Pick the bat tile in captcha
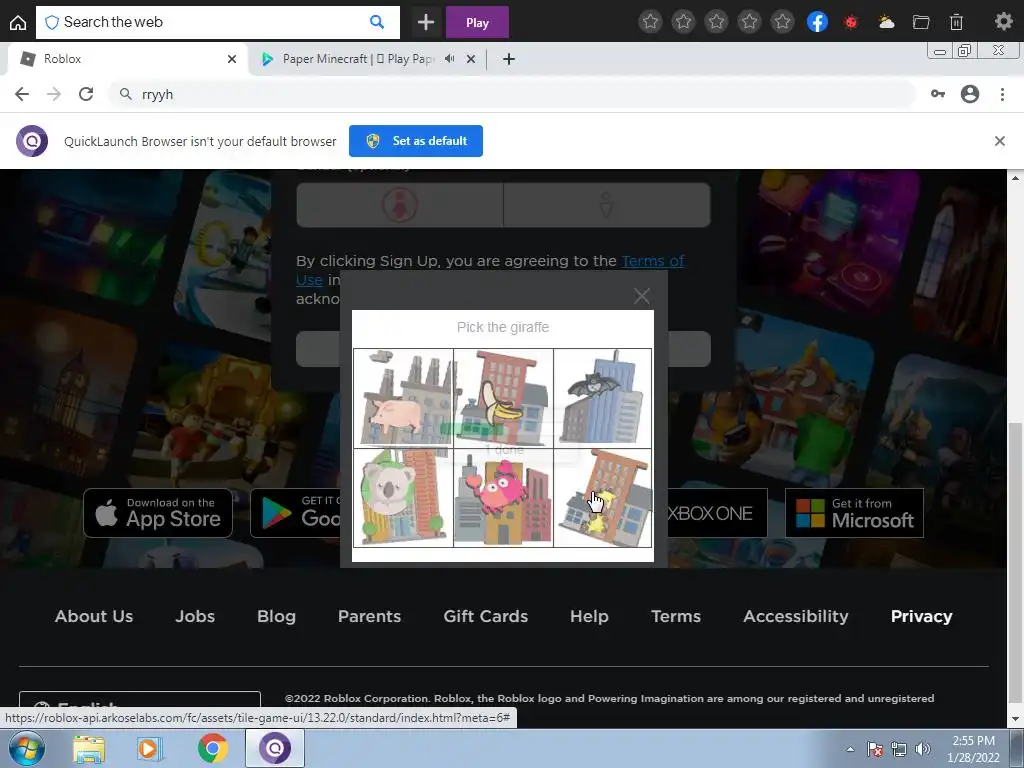The height and width of the screenshot is (768, 1024). pyautogui.click(x=603, y=398)
